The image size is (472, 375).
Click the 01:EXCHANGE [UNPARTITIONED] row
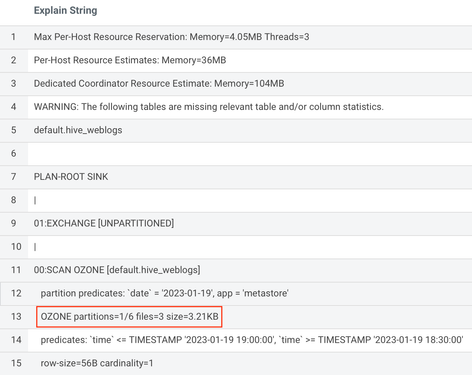[x=236, y=223]
